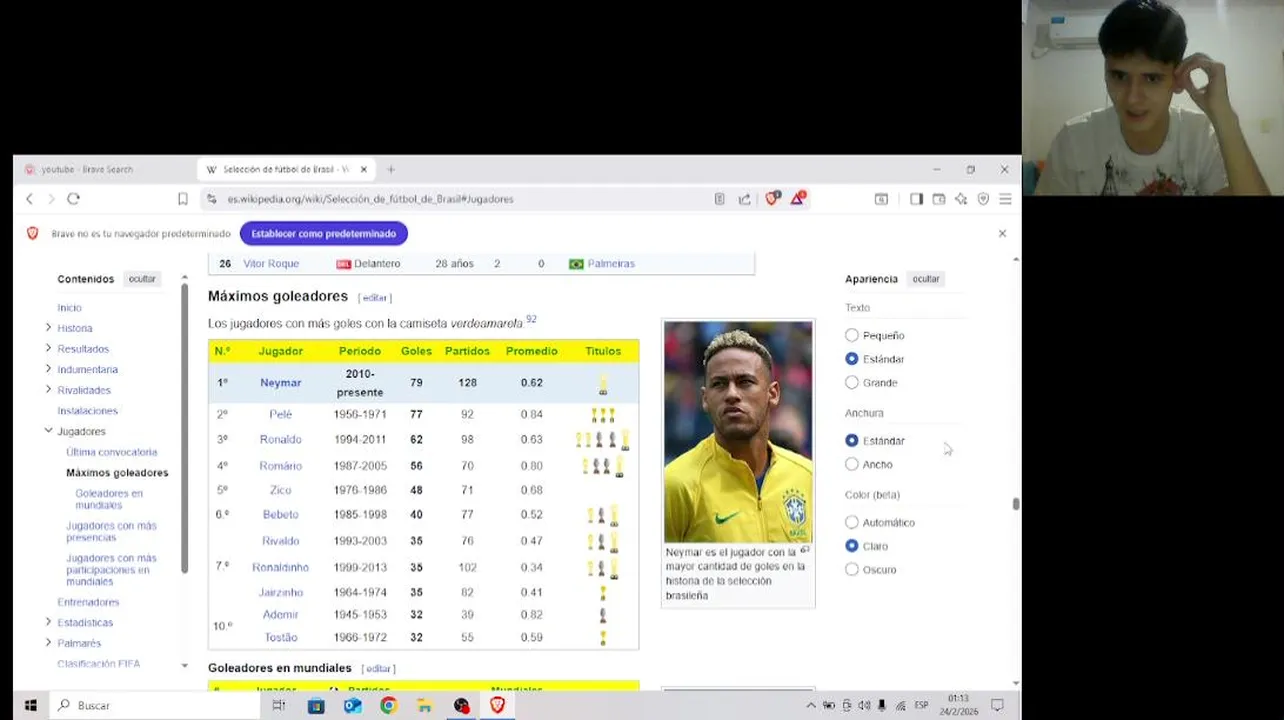The height and width of the screenshot is (720, 1284).
Task: Go to Inicio in contents sidebar
Action: [x=69, y=308]
